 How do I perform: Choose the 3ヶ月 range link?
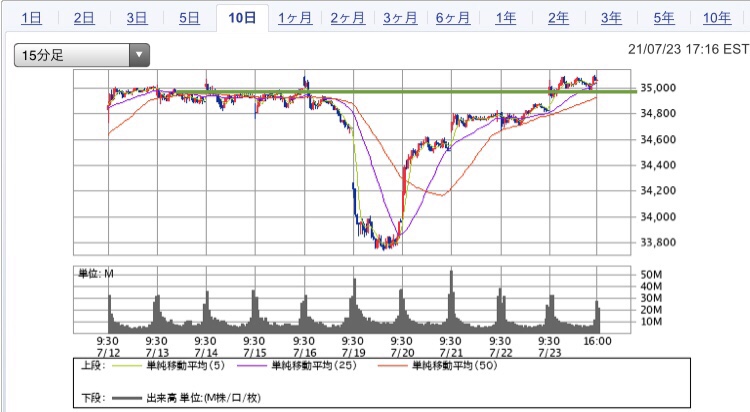[x=400, y=18]
